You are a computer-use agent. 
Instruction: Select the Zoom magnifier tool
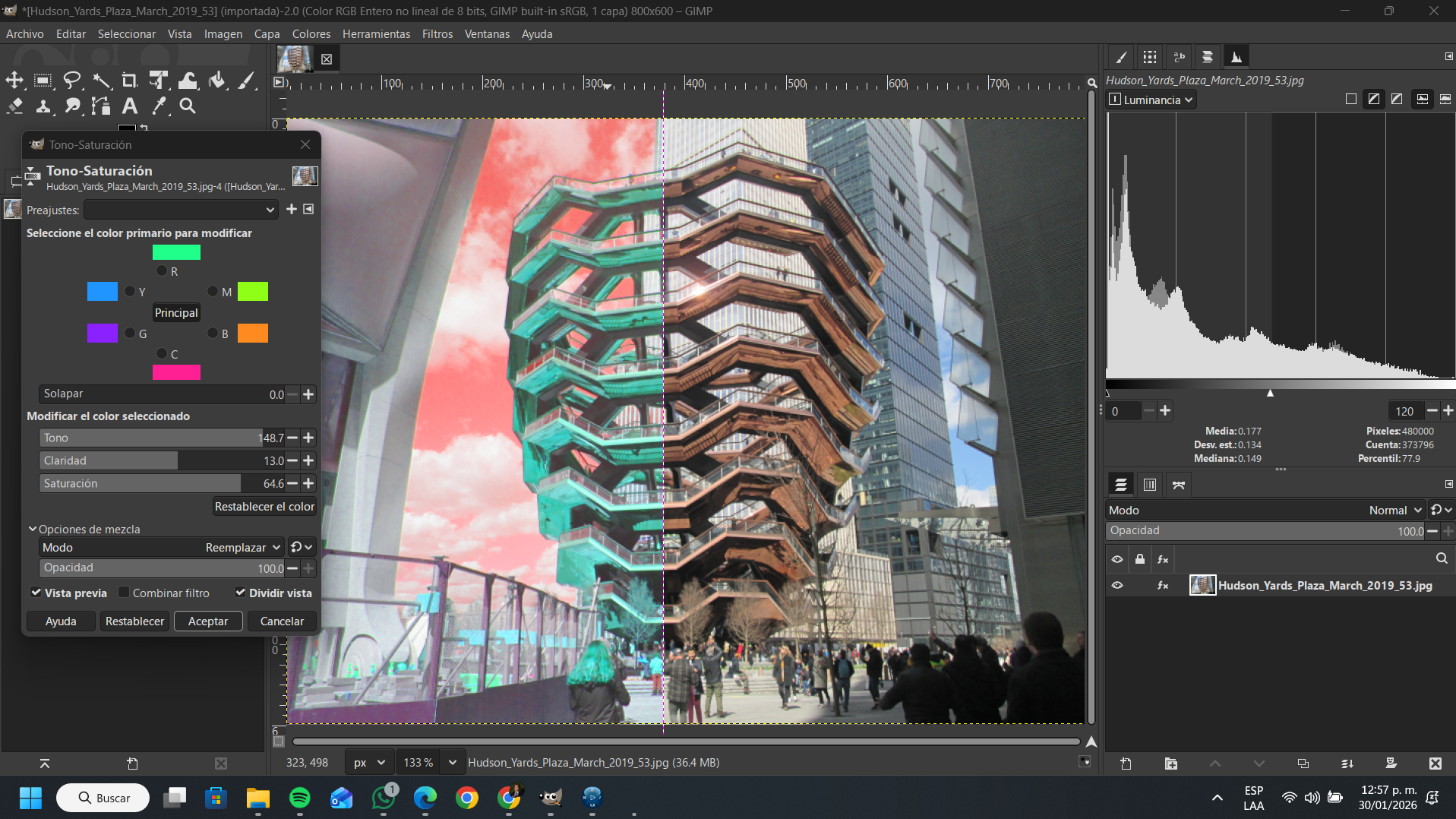pos(188,106)
